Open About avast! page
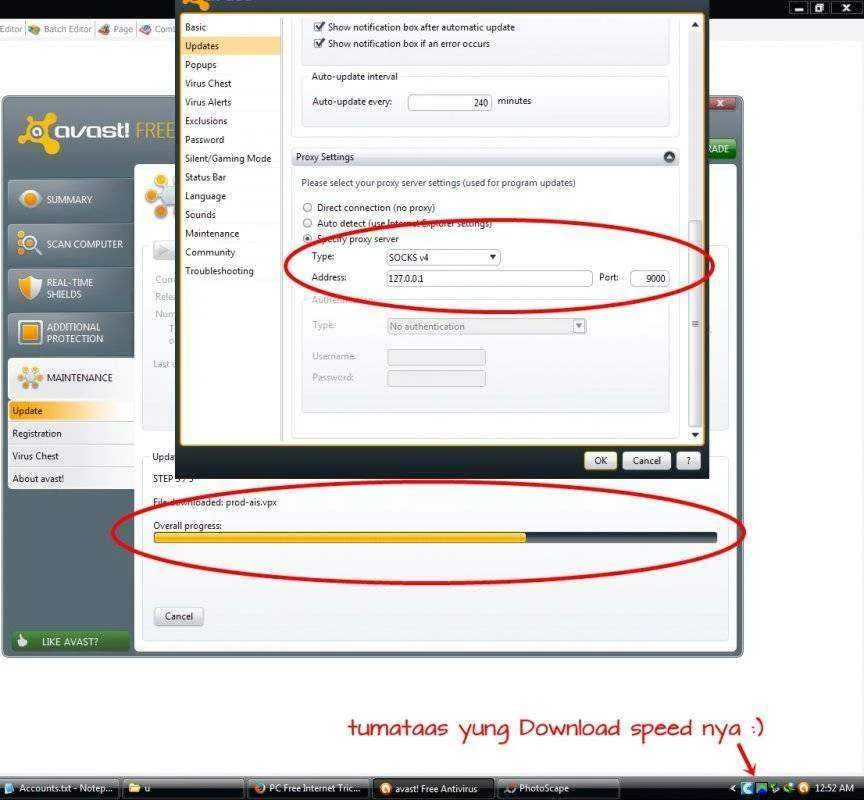 pyautogui.click(x=71, y=478)
